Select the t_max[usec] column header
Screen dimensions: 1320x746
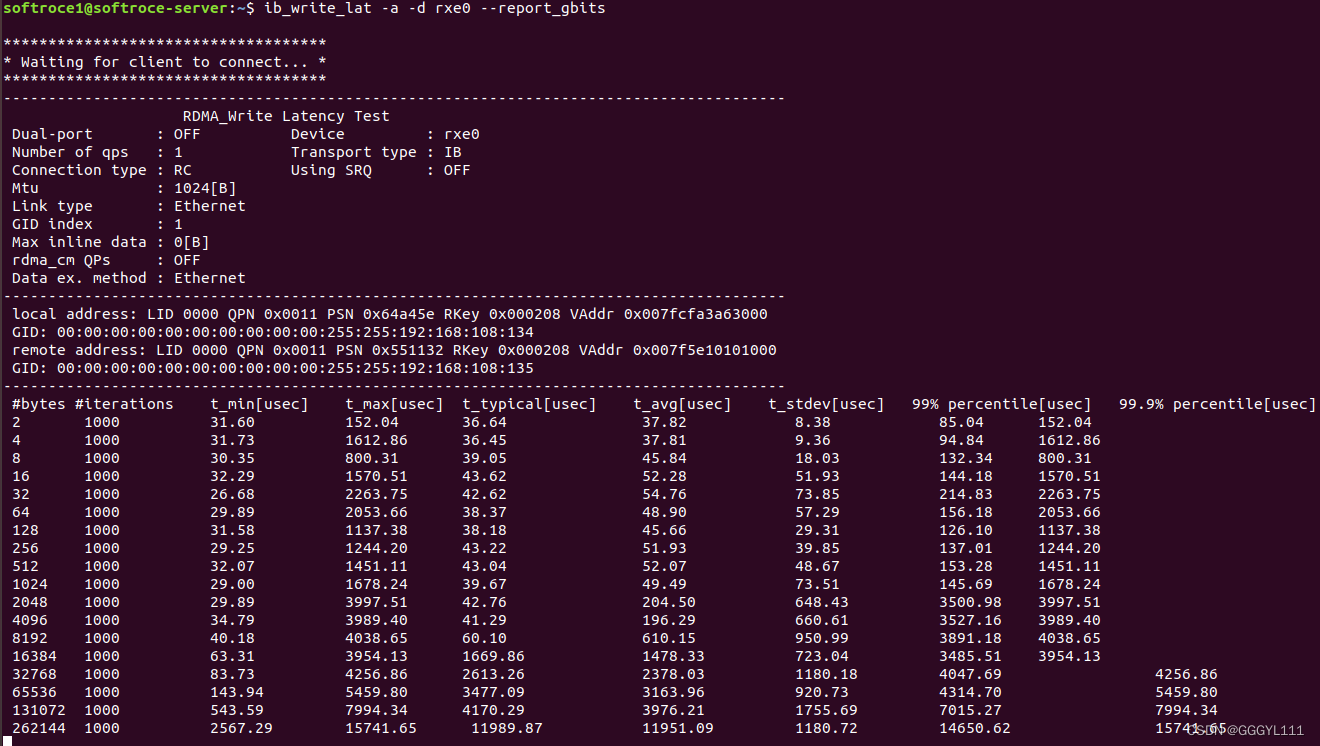(394, 404)
